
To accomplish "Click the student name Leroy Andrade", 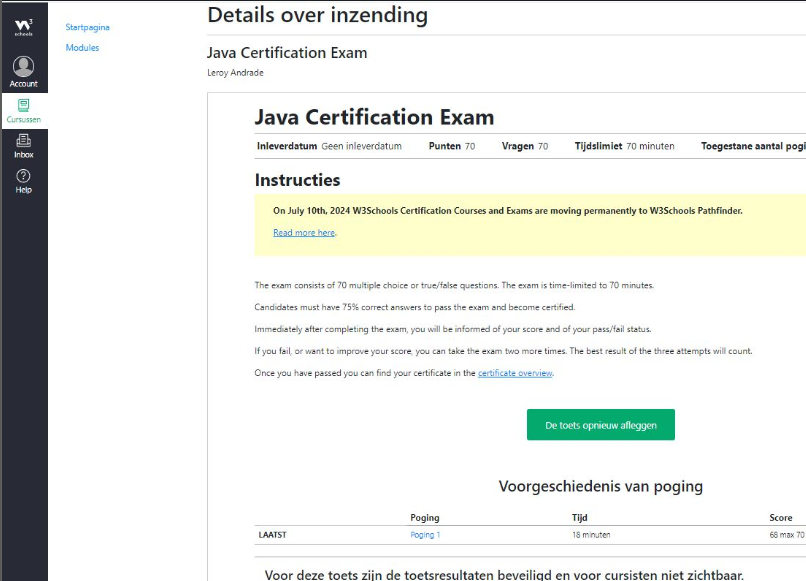I will (x=235, y=73).
